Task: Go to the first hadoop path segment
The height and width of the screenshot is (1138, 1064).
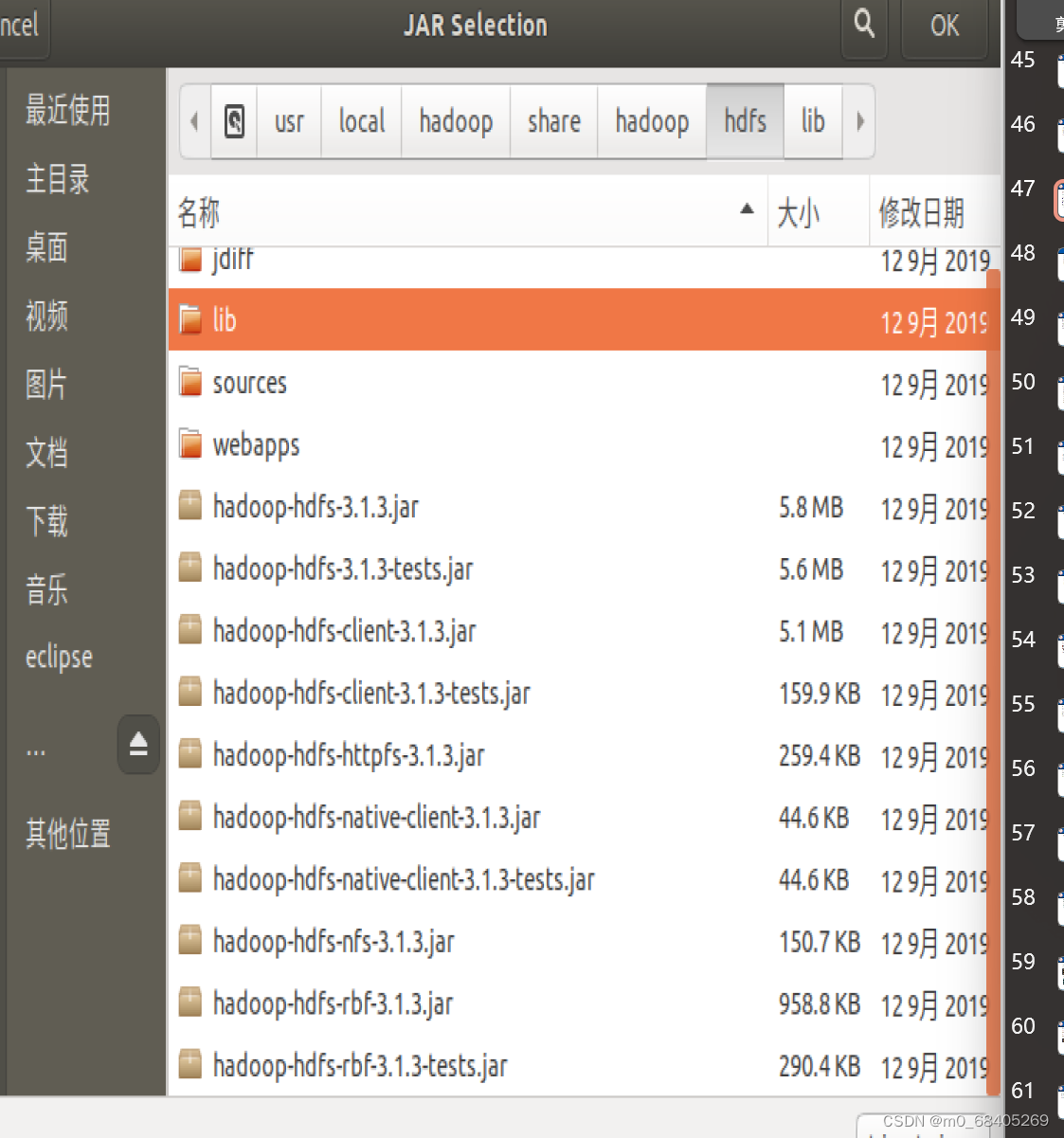Action: tap(456, 121)
